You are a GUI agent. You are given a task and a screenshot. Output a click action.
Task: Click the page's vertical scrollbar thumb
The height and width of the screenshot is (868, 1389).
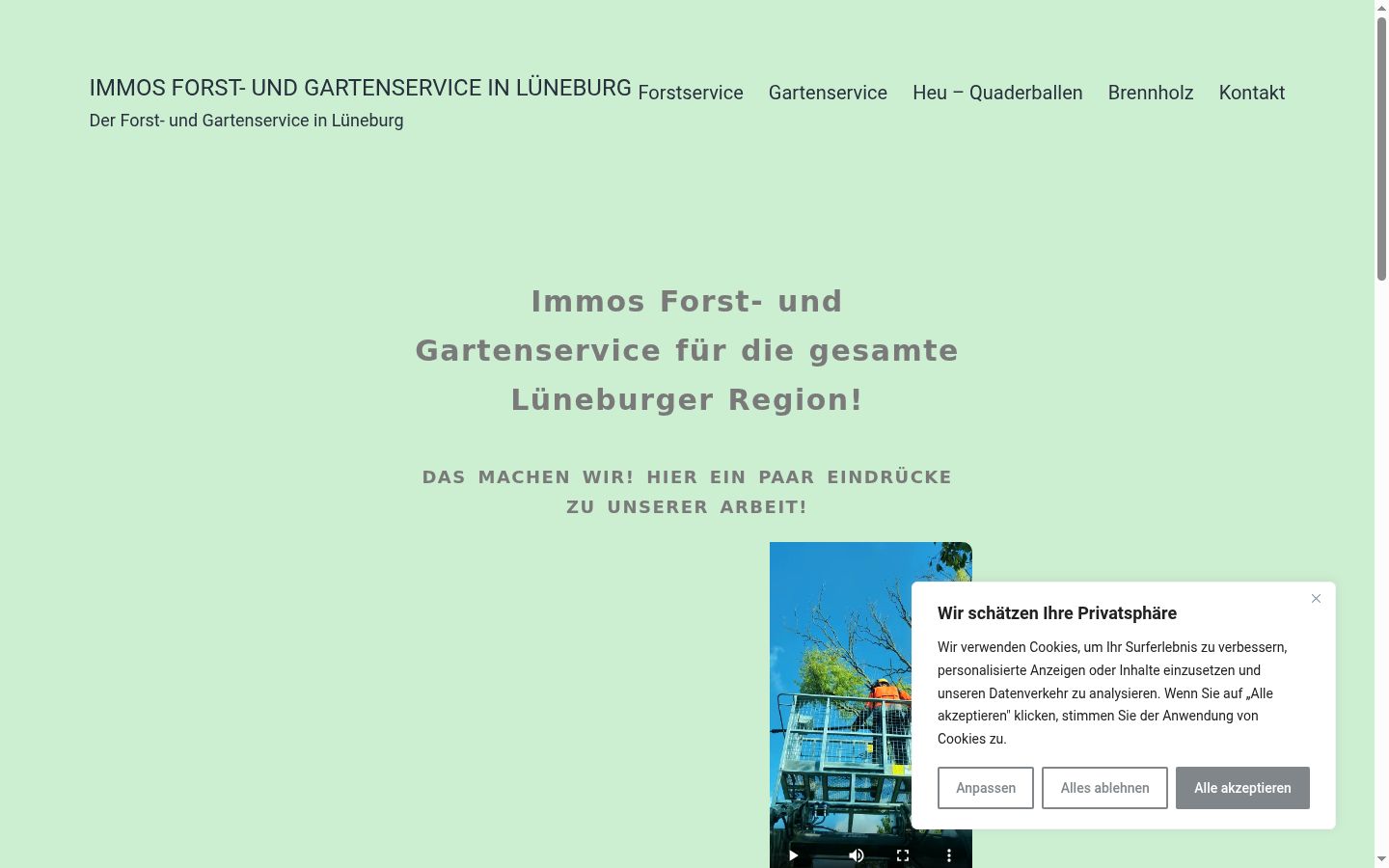tap(1381, 149)
